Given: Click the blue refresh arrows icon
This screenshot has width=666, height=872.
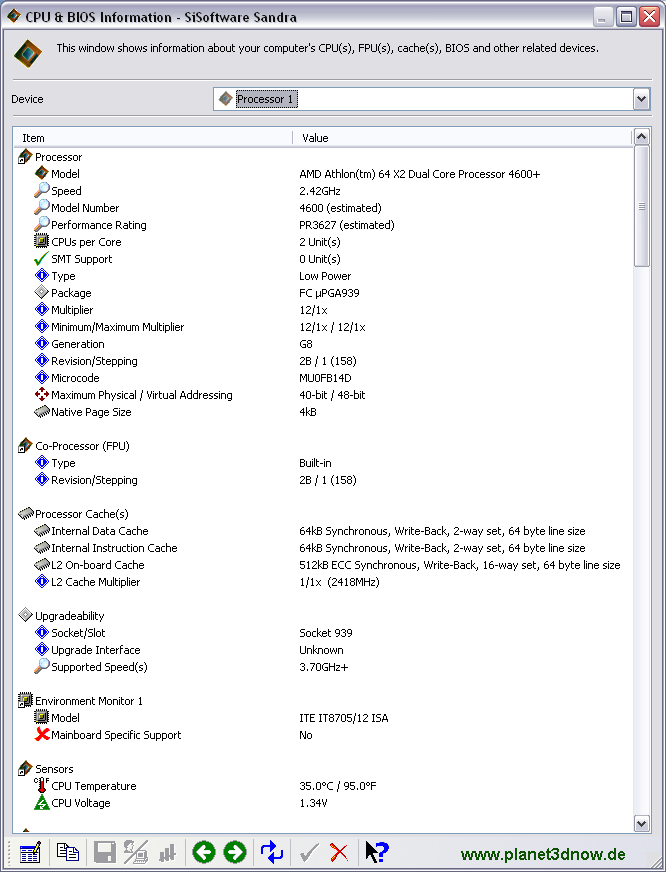Looking at the screenshot, I should 272,852.
